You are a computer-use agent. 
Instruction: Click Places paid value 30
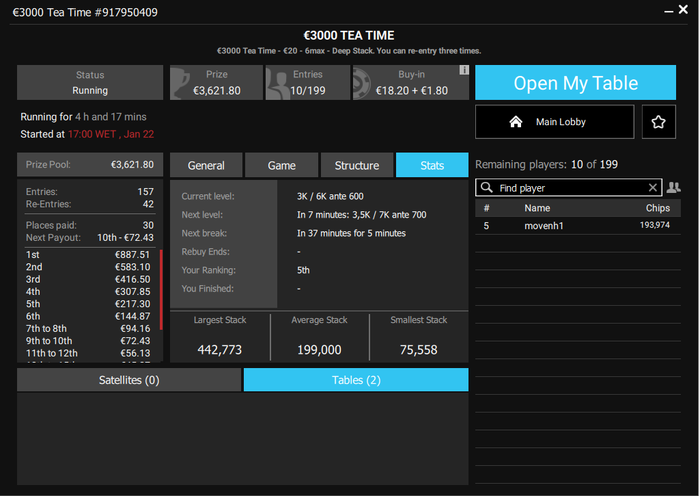pyautogui.click(x=148, y=225)
